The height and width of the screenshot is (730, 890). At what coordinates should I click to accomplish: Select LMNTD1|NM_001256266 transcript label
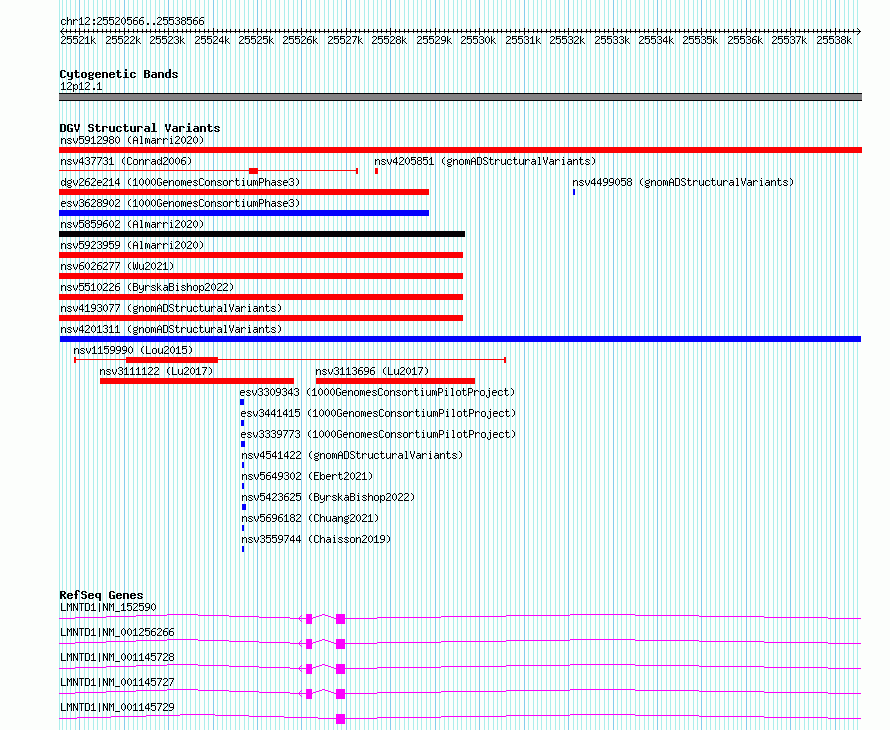(117, 632)
